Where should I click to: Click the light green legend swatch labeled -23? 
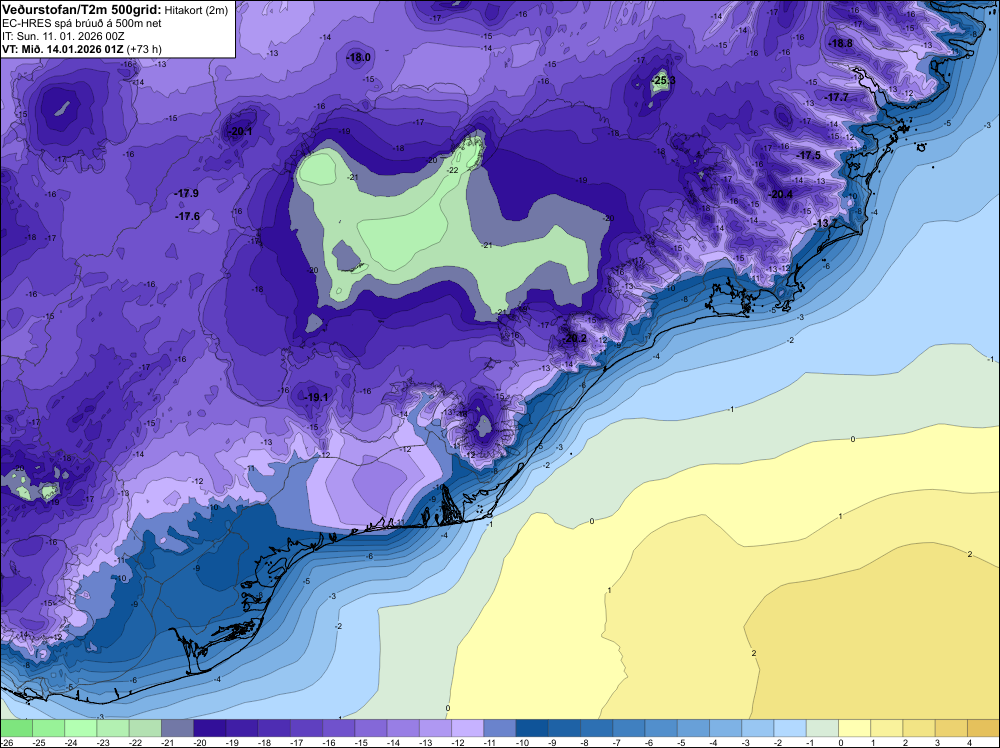click(113, 728)
